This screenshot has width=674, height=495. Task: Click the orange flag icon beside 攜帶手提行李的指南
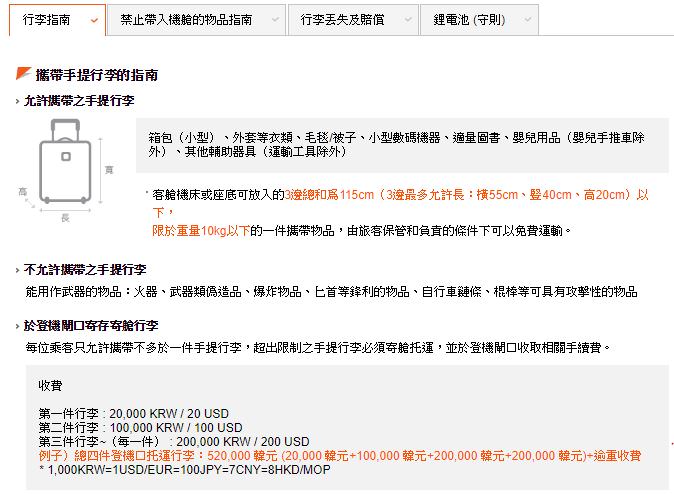click(x=23, y=73)
